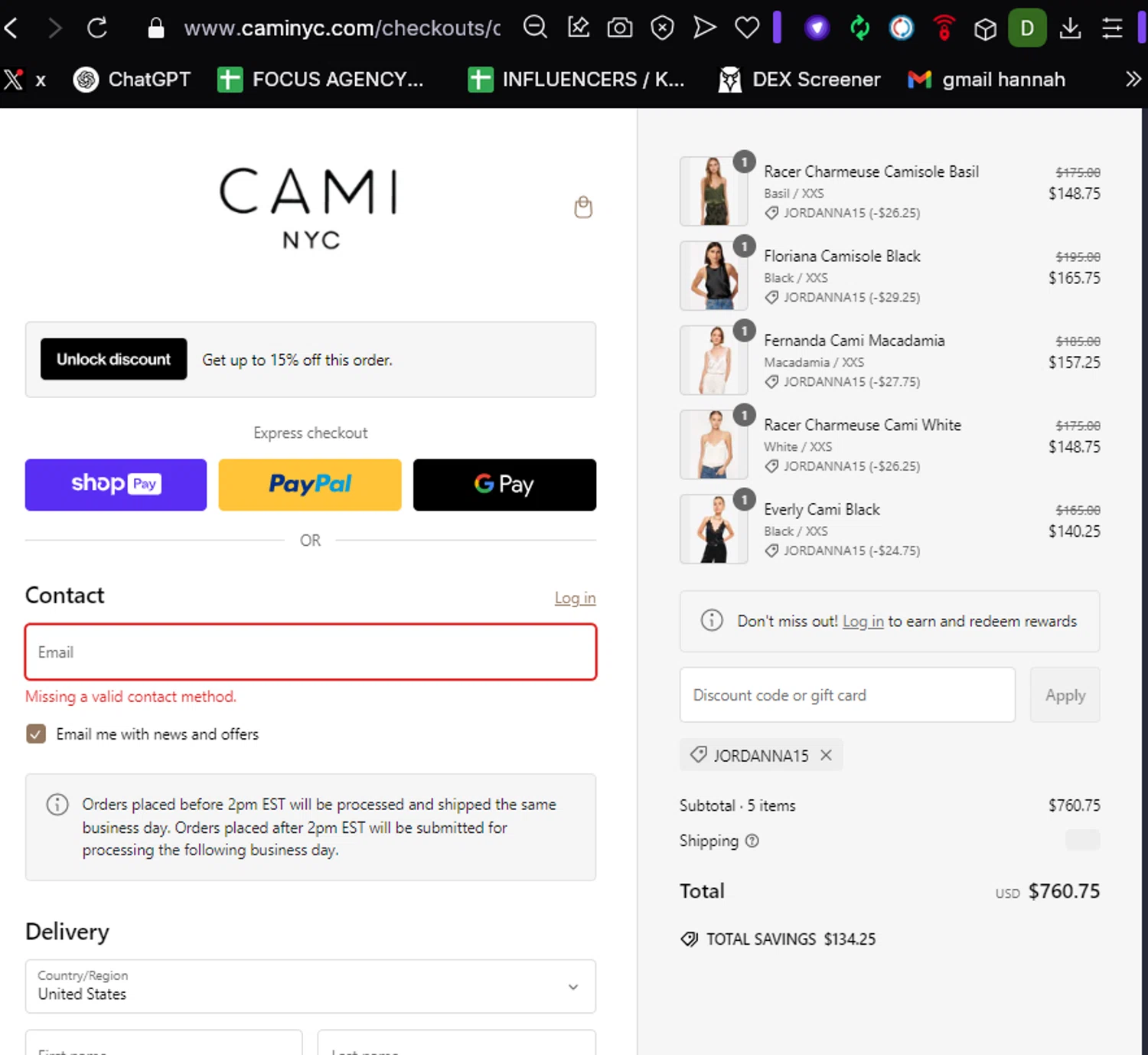Go back with the browser back arrow

coord(12,28)
